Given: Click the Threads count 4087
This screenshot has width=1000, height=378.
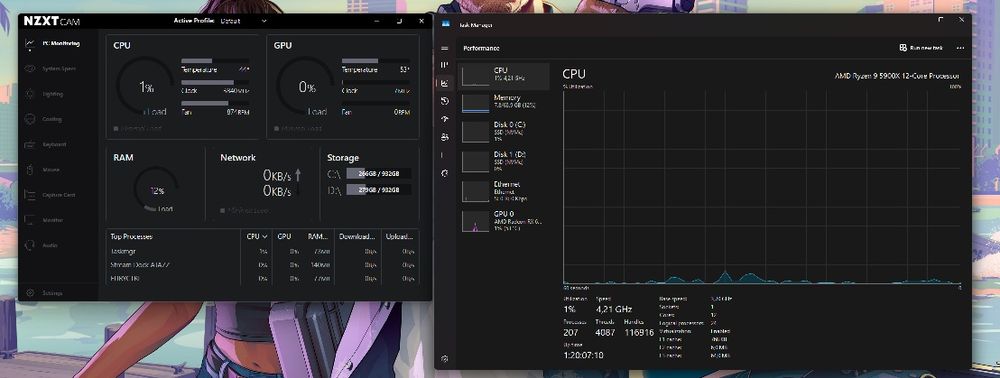Looking at the screenshot, I should point(606,332).
